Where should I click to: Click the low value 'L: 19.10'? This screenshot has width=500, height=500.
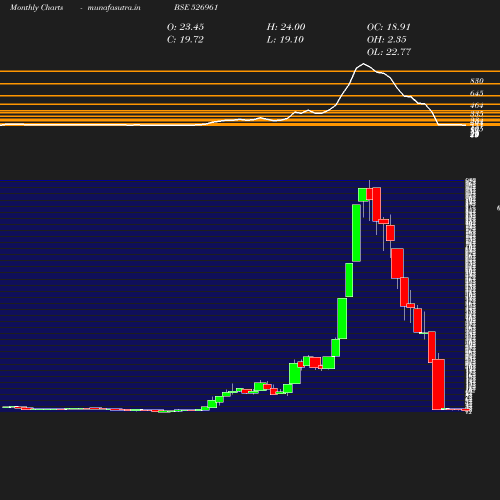tap(285, 40)
